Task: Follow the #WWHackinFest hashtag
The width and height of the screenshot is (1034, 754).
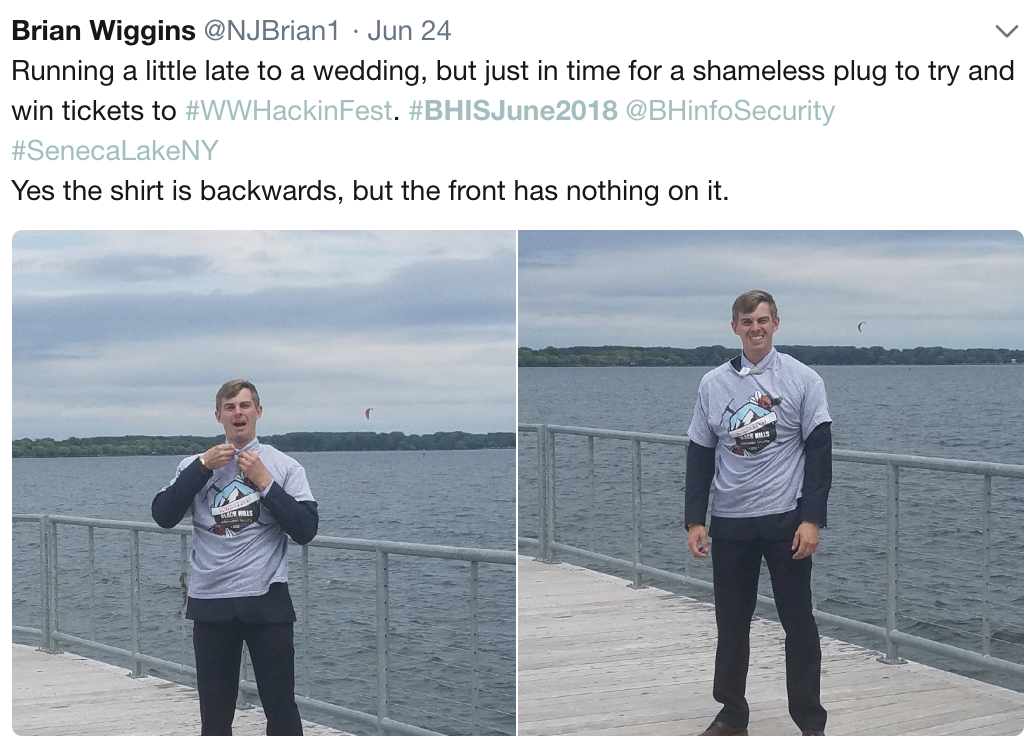Action: click(x=289, y=111)
